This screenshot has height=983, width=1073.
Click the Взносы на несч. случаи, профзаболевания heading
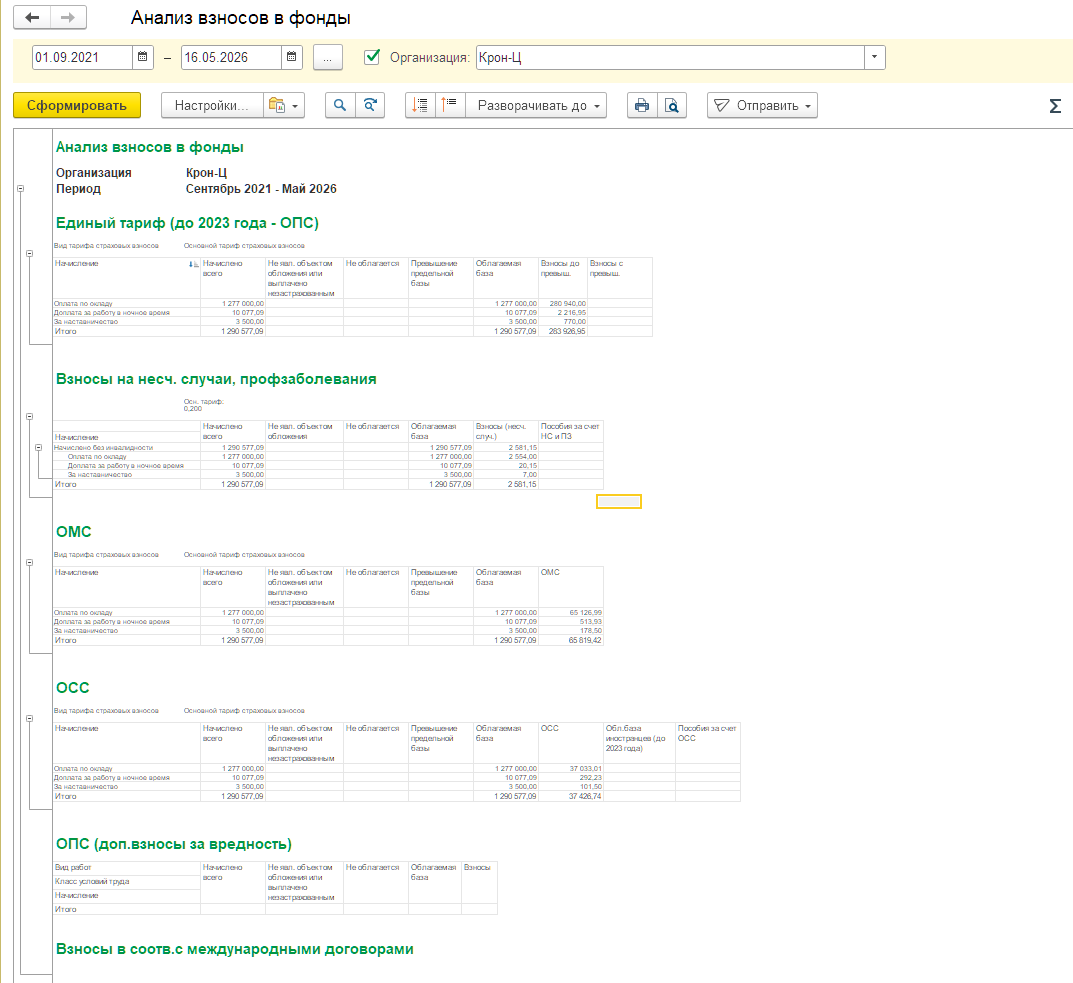(x=216, y=379)
